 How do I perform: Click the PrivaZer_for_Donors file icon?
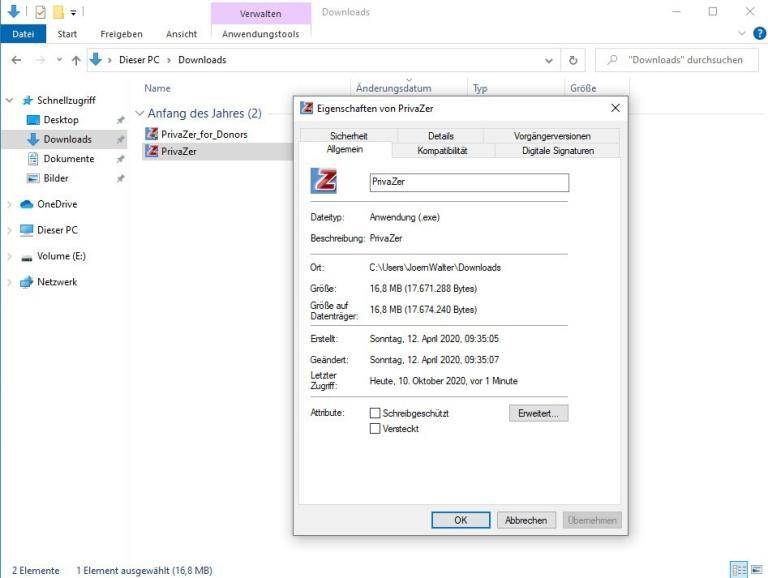click(x=152, y=134)
